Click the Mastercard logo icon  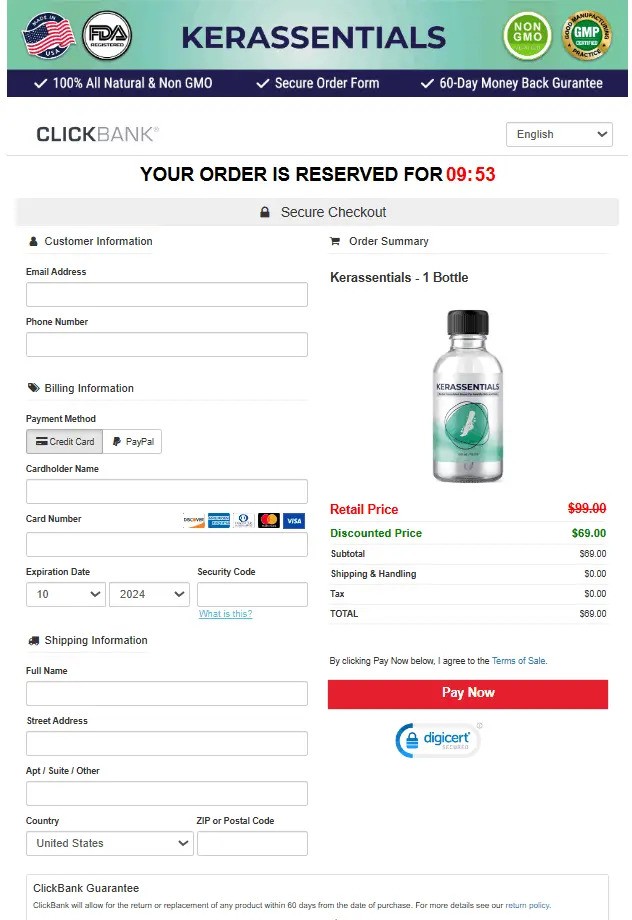point(269,520)
